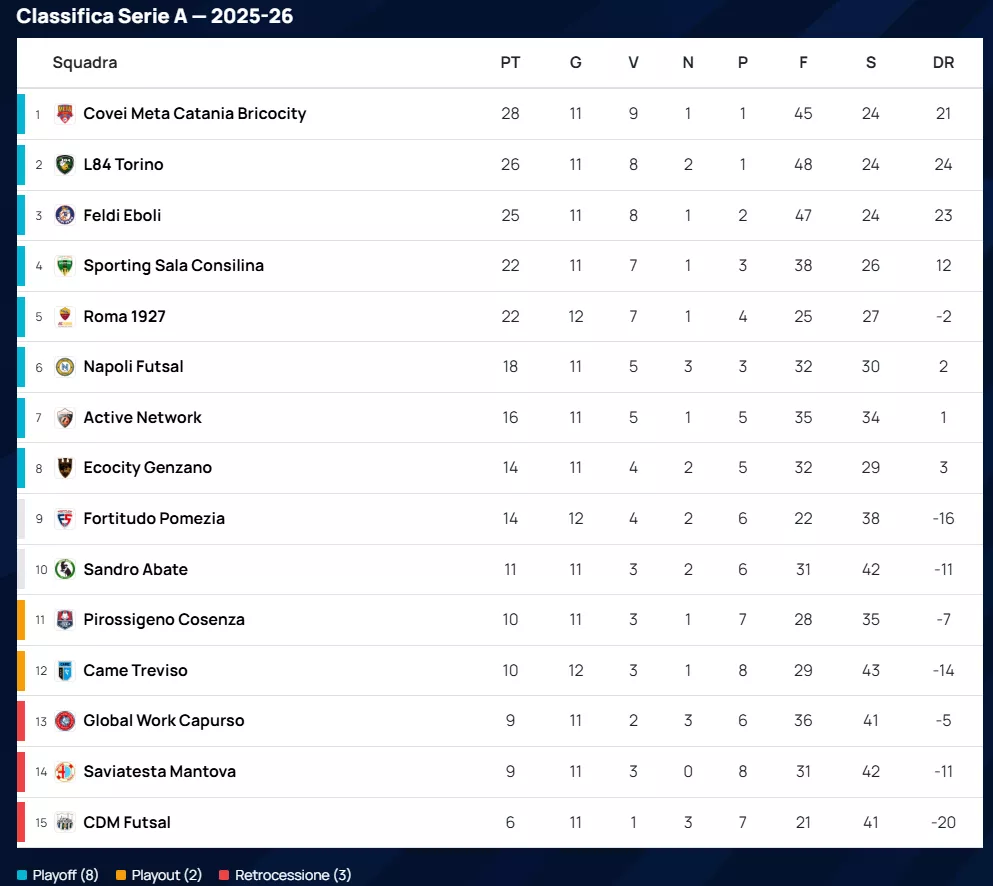Image resolution: width=993 pixels, height=886 pixels.
Task: Click the Came Treviso team crest
Action: click(x=64, y=671)
